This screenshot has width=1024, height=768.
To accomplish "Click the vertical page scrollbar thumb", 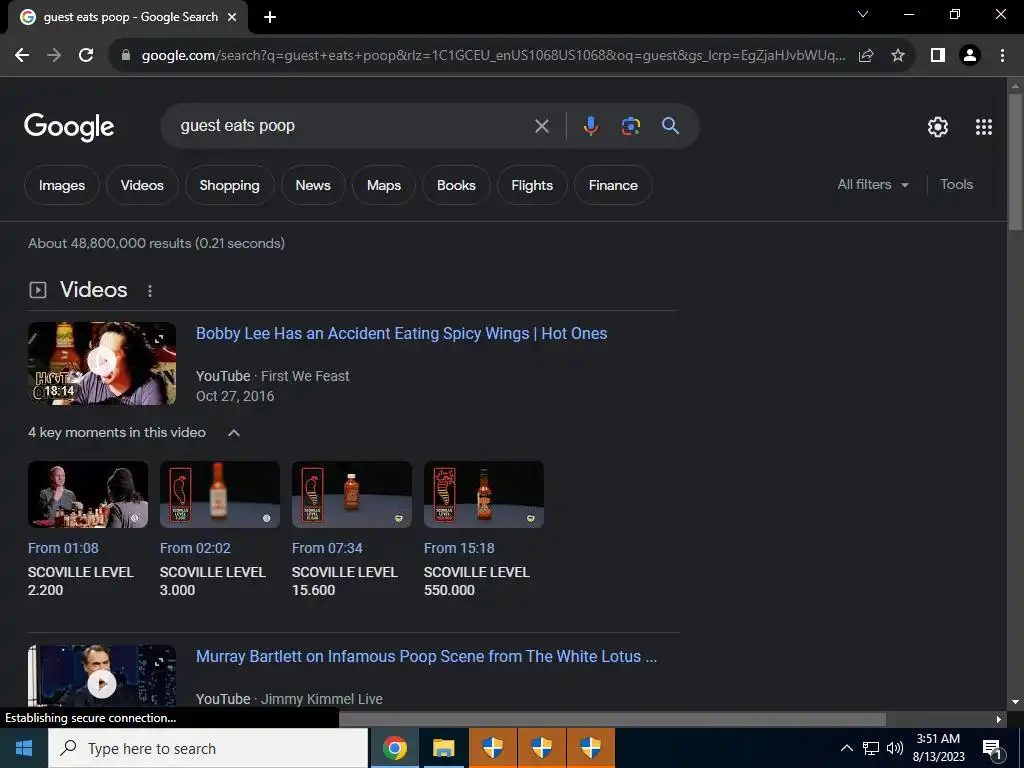I will coord(1016,162).
